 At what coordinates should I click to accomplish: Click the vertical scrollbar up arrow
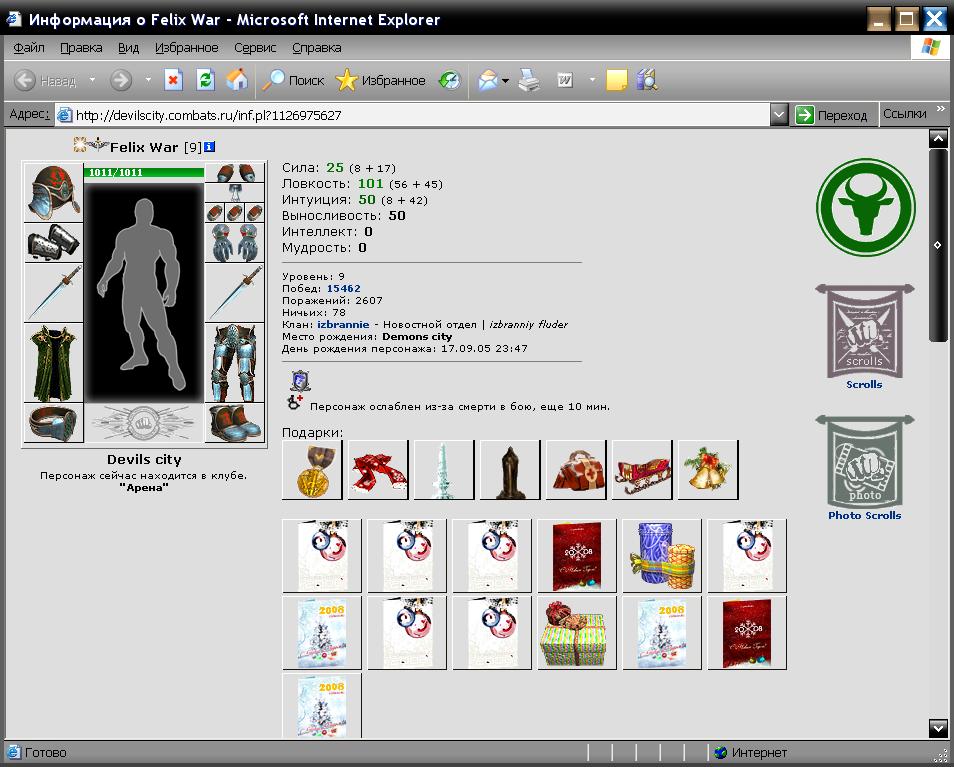(x=938, y=139)
